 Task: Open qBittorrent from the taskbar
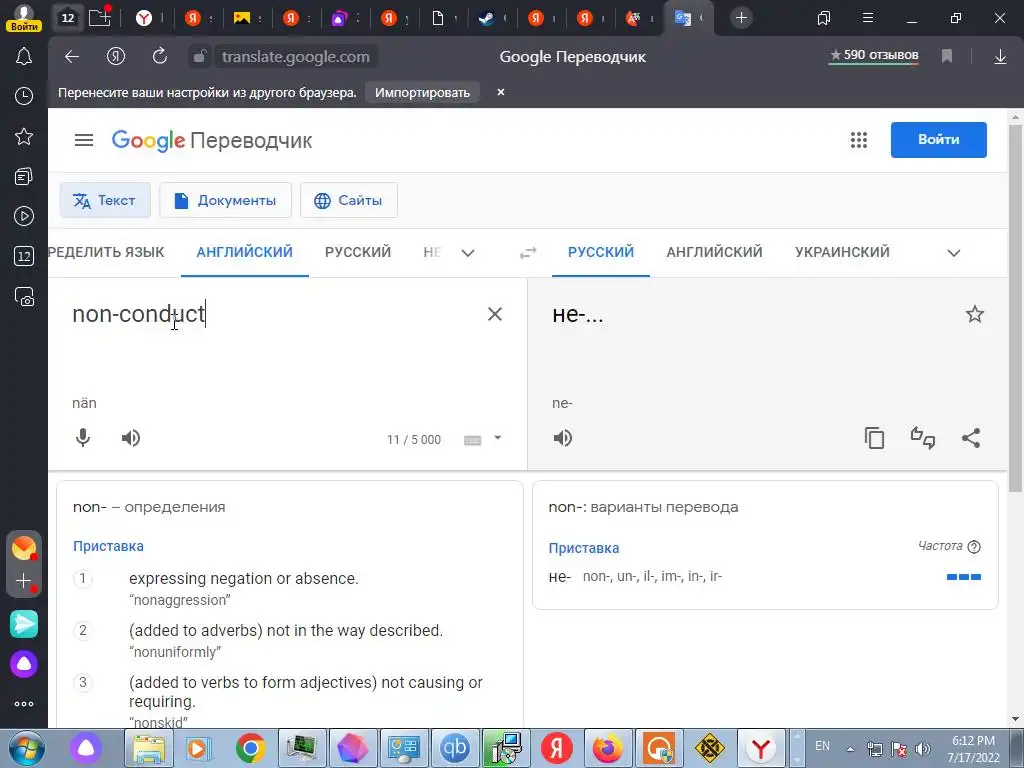(x=455, y=748)
